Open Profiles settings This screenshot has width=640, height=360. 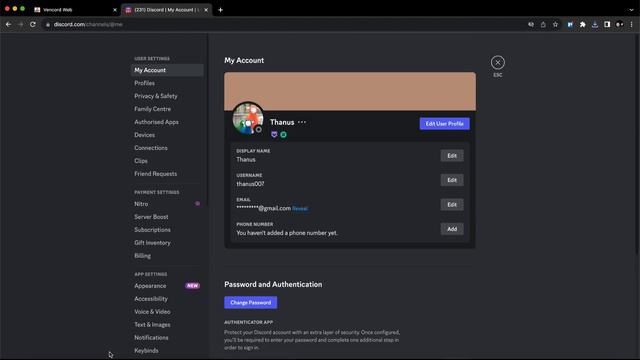tap(167, 83)
